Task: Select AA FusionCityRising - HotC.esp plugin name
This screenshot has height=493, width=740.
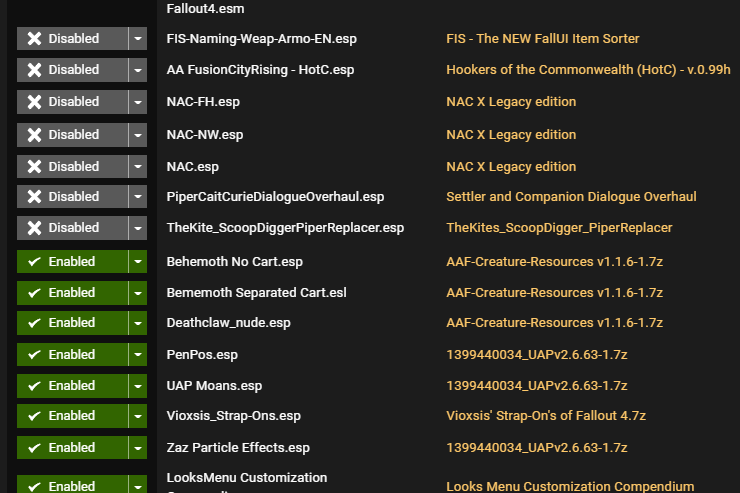Action: tap(260, 70)
